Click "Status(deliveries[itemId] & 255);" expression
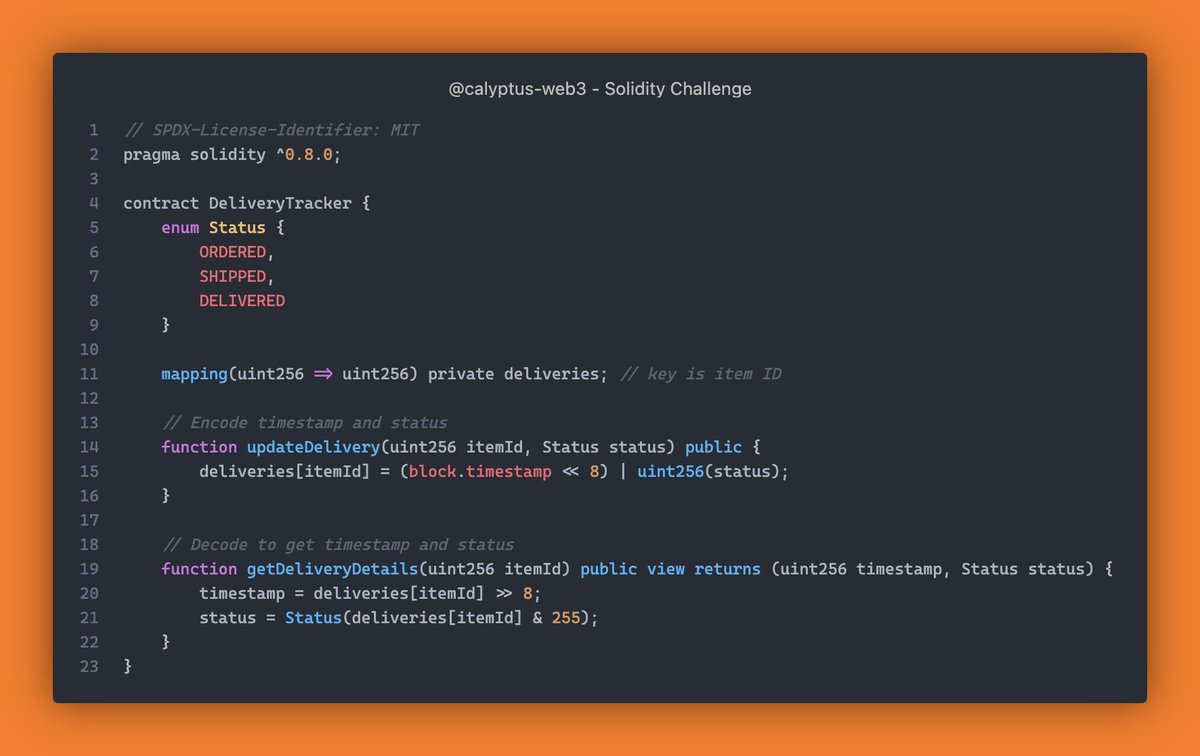The width and height of the screenshot is (1200, 756). pyautogui.click(x=441, y=618)
